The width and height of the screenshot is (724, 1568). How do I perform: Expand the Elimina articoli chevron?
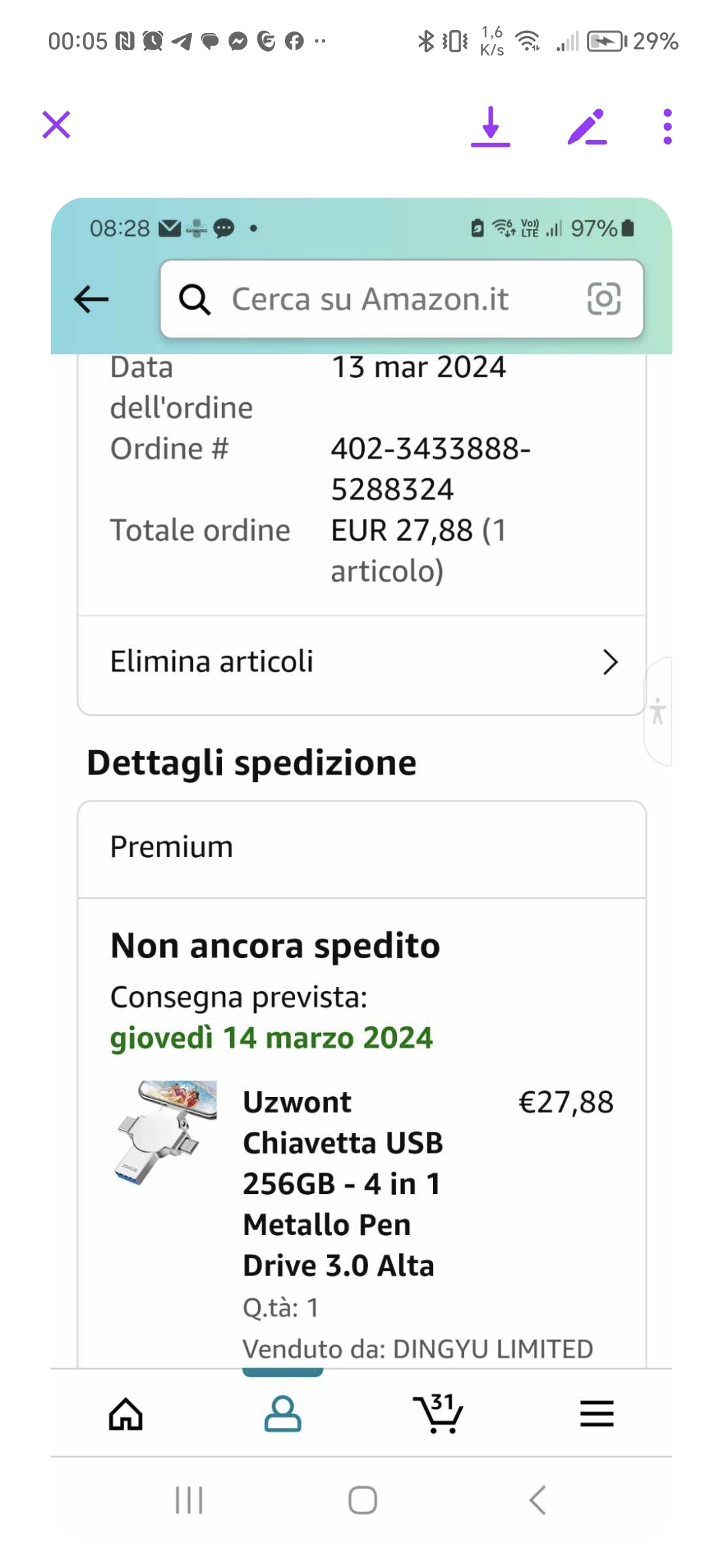tap(609, 662)
